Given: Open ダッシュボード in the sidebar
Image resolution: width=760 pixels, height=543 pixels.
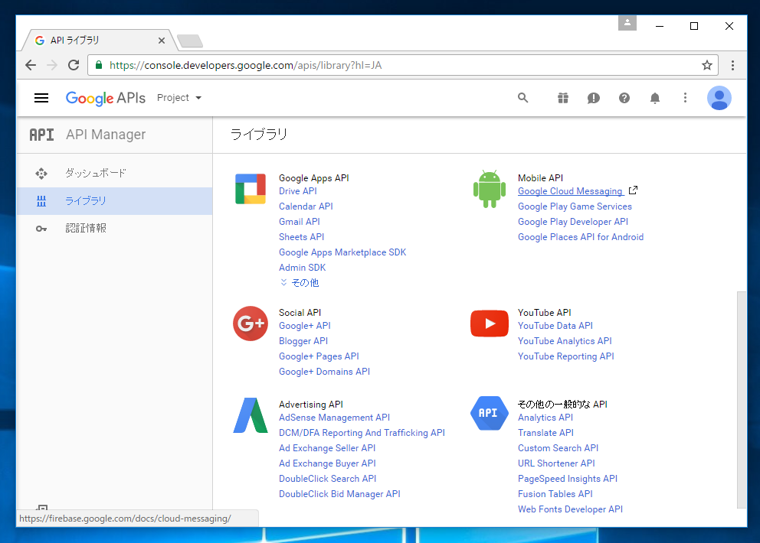Looking at the screenshot, I should (115, 173).
